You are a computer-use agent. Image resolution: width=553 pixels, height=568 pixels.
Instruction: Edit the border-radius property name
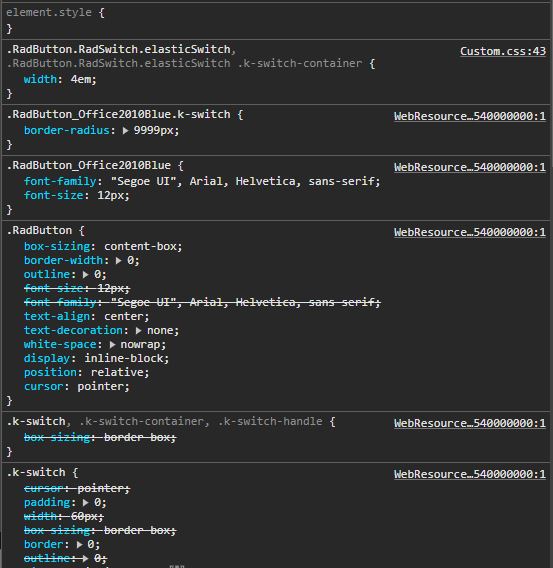pos(67,130)
